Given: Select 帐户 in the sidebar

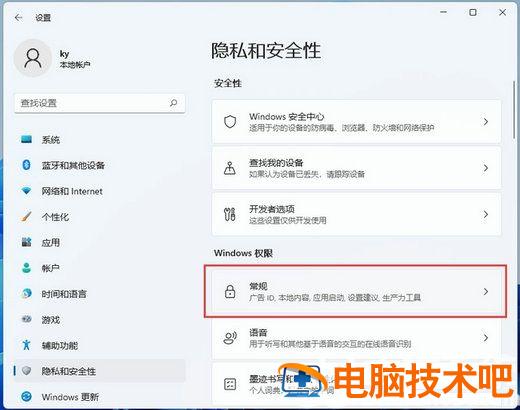Looking at the screenshot, I should tap(100, 268).
